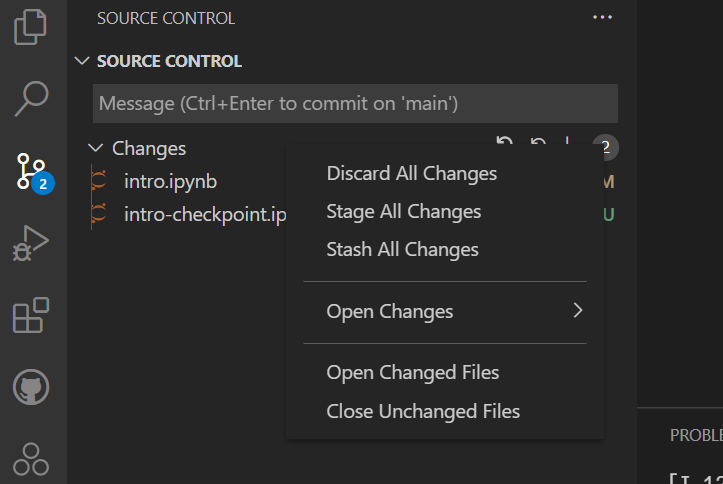This screenshot has width=723, height=484.
Task: Show the Extensions view
Action: [x=31, y=316]
